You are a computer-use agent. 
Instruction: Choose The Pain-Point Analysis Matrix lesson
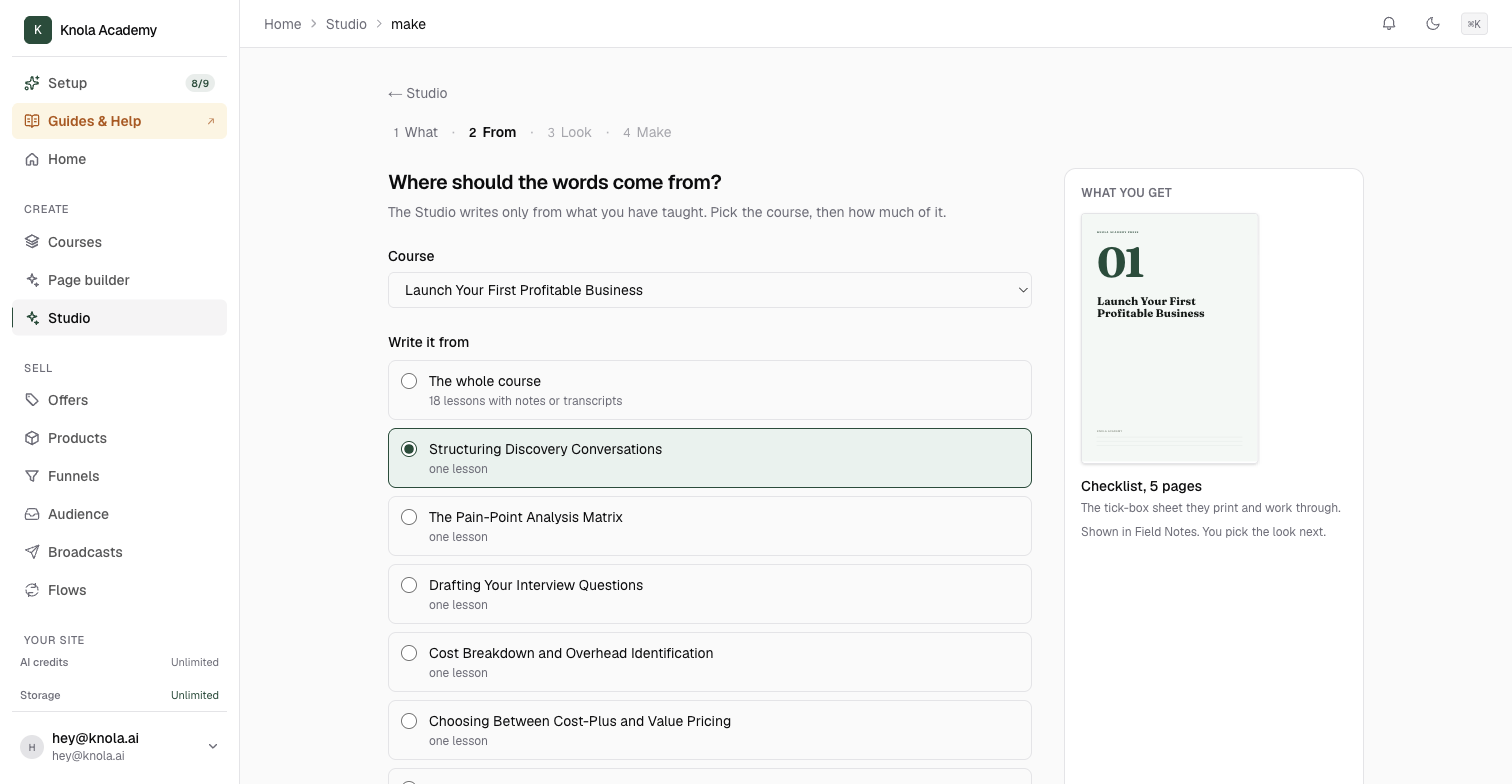(710, 526)
